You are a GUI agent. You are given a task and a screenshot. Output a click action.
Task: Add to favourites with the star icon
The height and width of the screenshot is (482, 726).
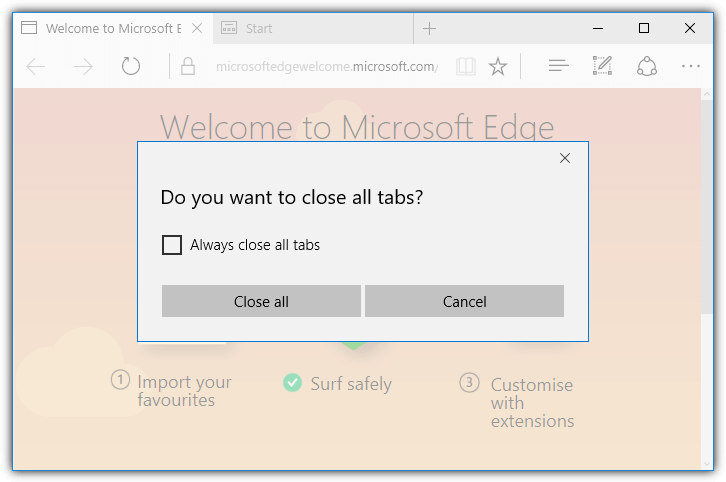pos(498,67)
